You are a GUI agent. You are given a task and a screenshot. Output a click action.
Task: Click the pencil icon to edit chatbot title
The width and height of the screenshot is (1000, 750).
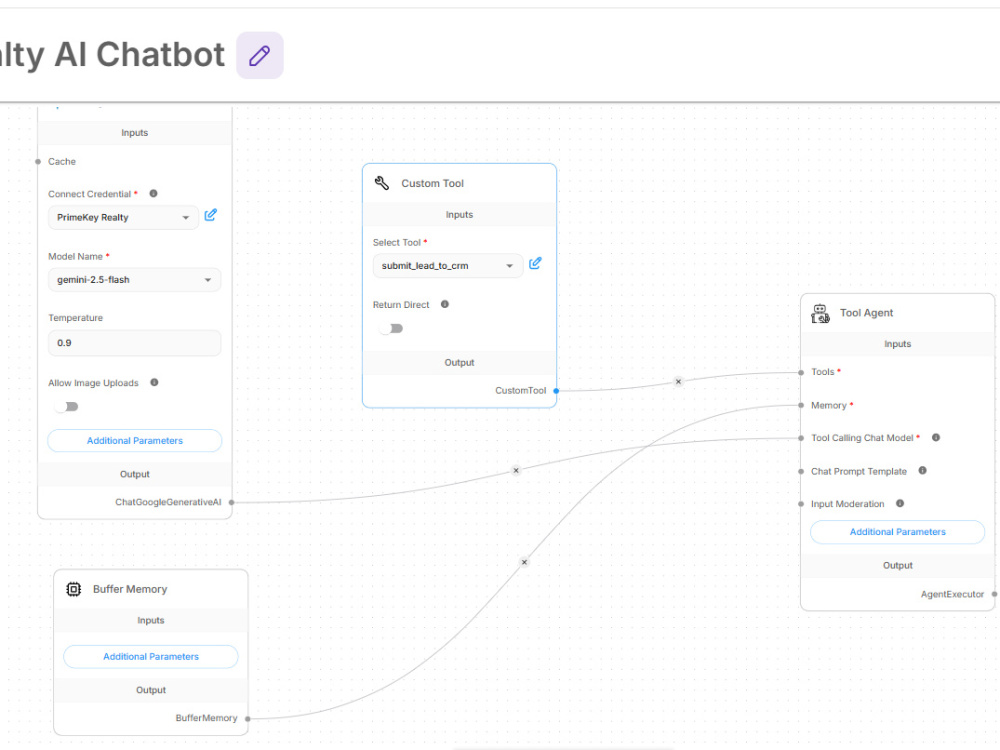point(260,55)
